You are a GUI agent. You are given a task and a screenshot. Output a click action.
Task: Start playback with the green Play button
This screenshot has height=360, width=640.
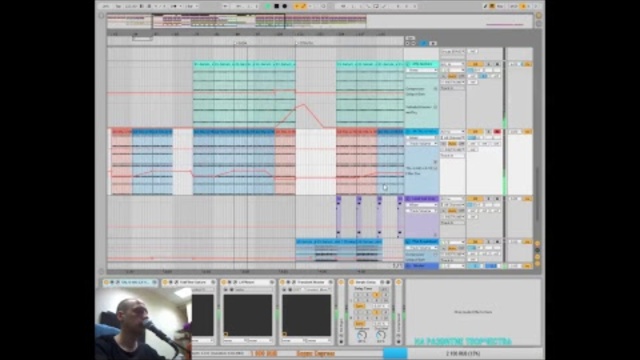268,6
